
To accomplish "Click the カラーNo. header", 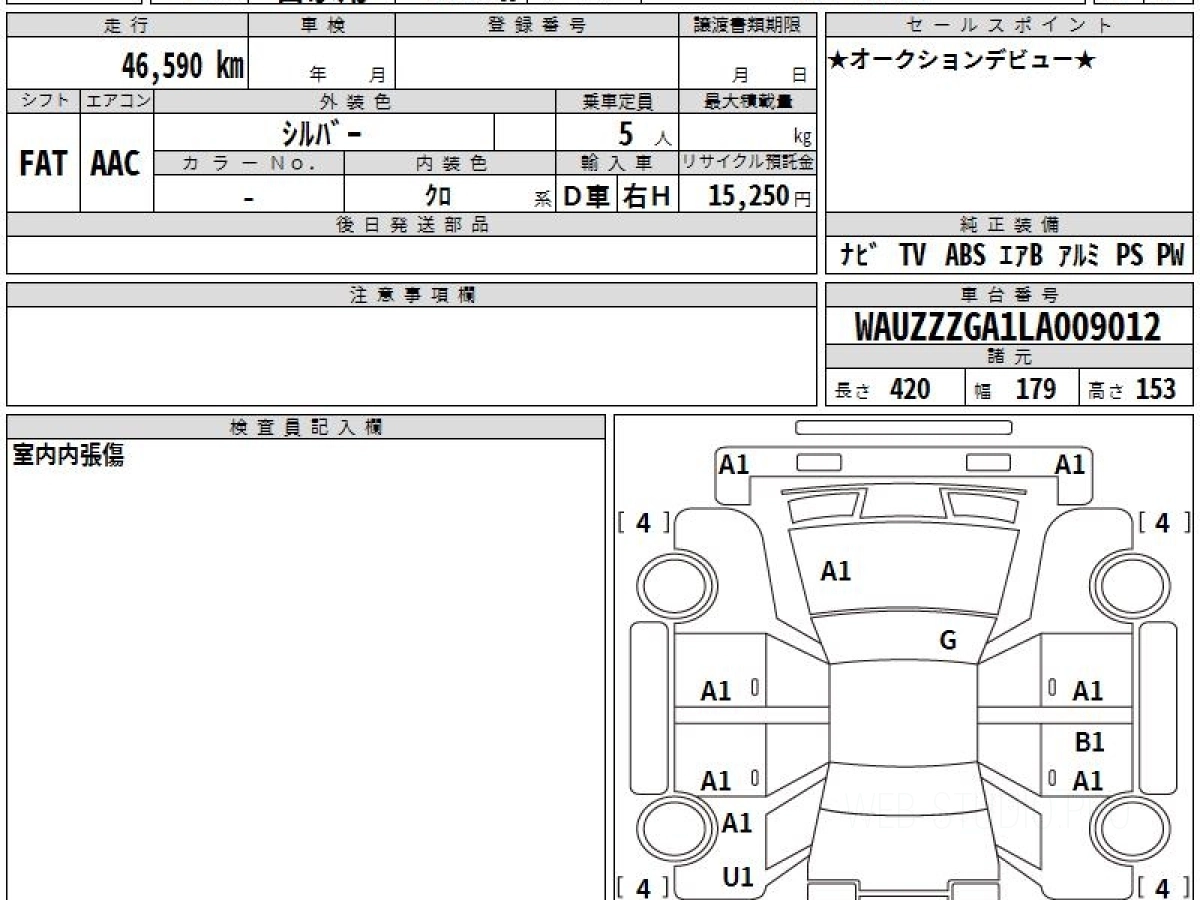I will pos(249,163).
